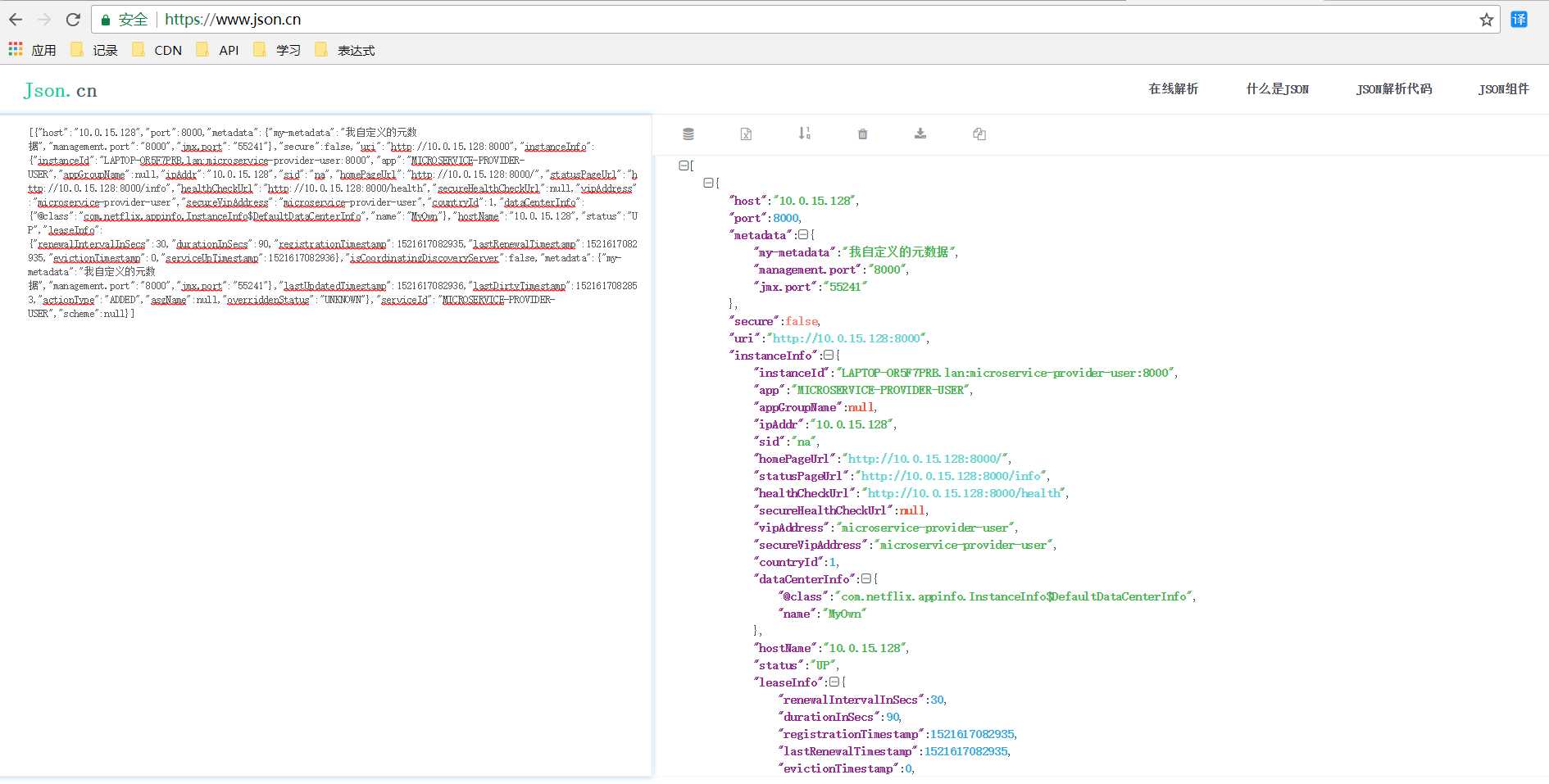Image resolution: width=1549 pixels, height=784 pixels.
Task: Click the appGroupName null value
Action: 861,407
